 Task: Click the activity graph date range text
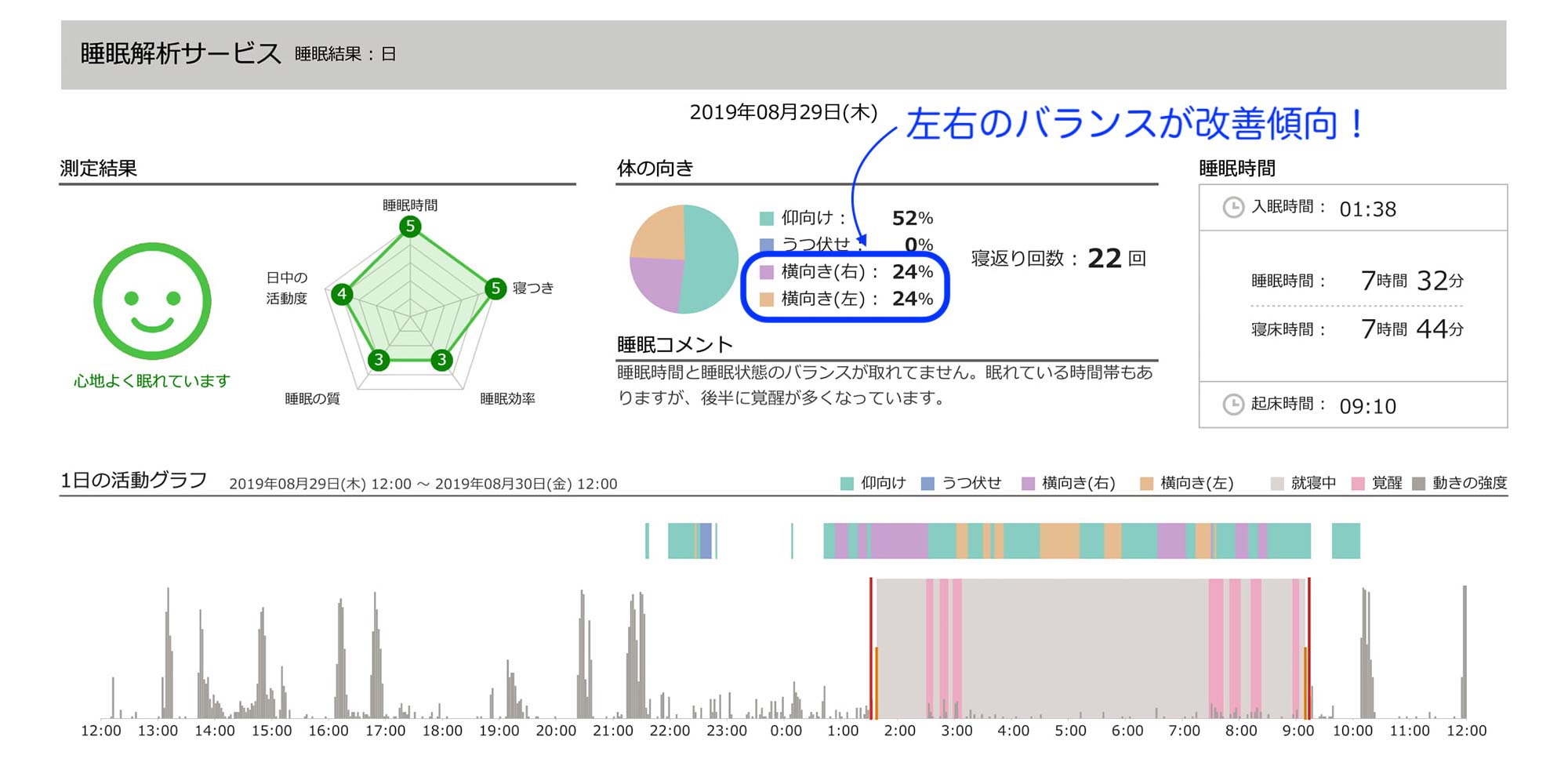click(423, 484)
